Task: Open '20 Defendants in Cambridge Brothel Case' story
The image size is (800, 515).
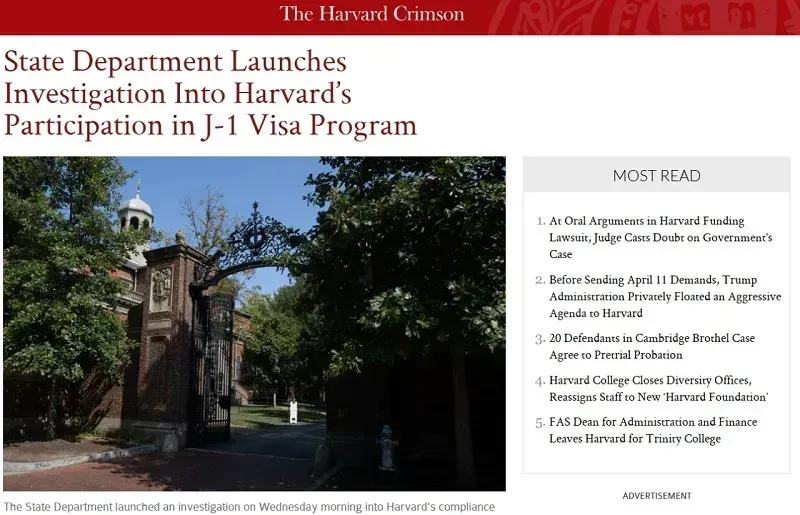Action: pyautogui.click(x=652, y=347)
